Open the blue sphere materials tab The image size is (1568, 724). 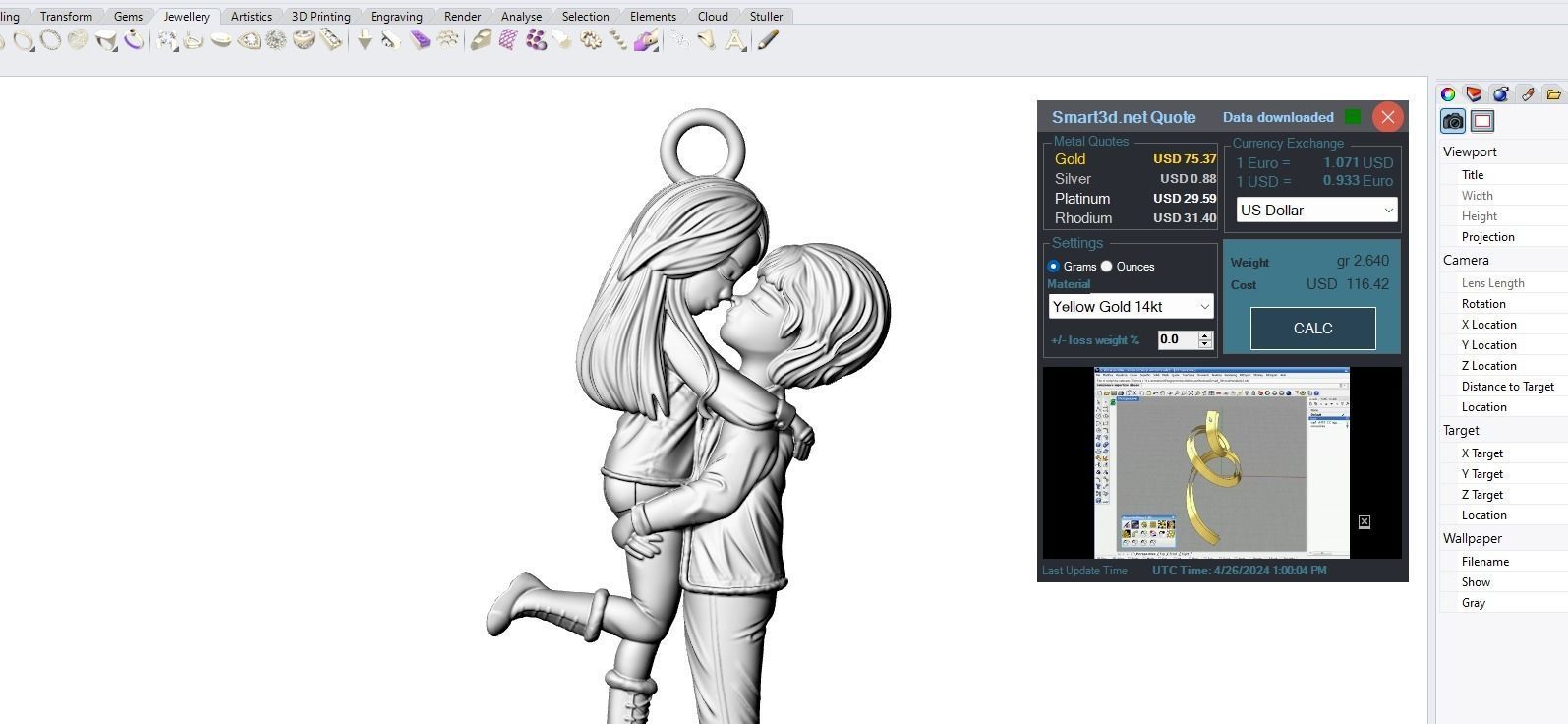pos(1500,94)
